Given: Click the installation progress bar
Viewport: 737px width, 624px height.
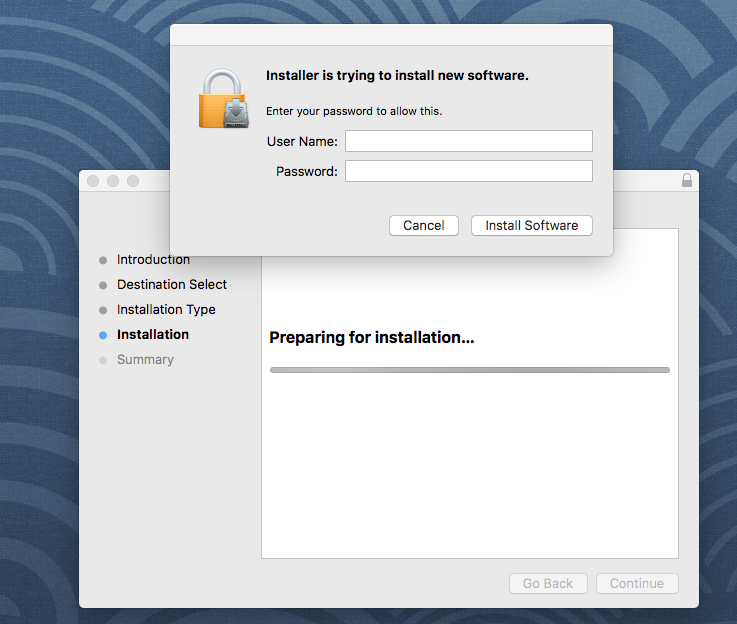Looking at the screenshot, I should 469,370.
